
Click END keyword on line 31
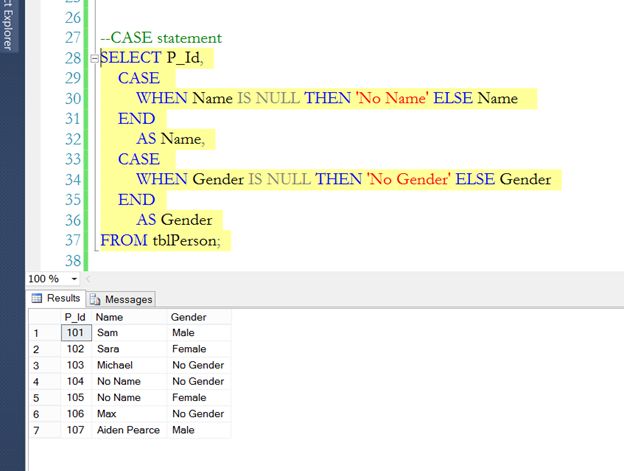(136, 119)
